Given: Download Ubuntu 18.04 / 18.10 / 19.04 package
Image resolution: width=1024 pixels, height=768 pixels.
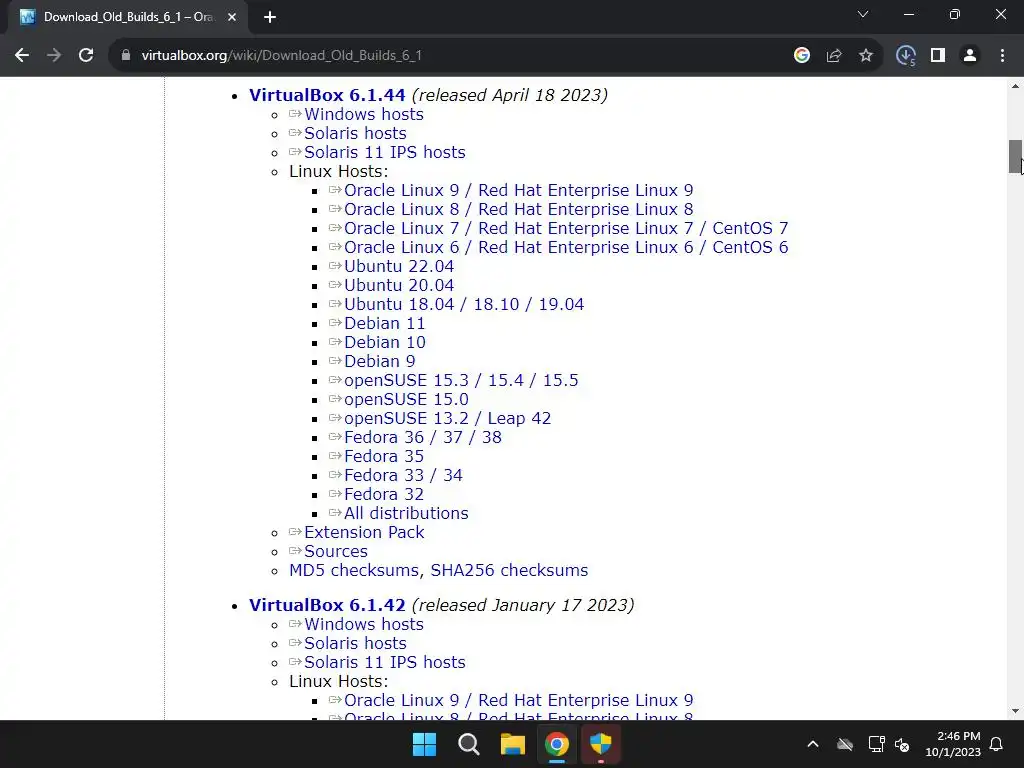Looking at the screenshot, I should click(x=464, y=304).
